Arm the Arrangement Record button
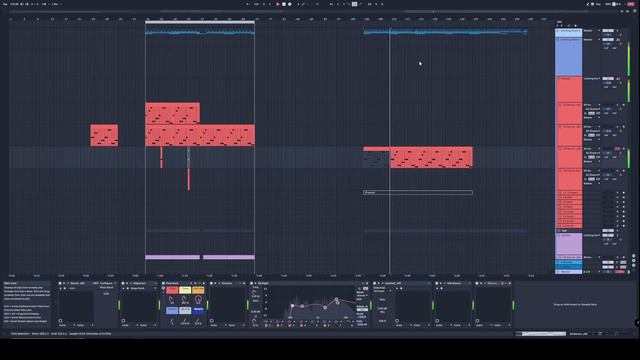 click(x=290, y=4)
